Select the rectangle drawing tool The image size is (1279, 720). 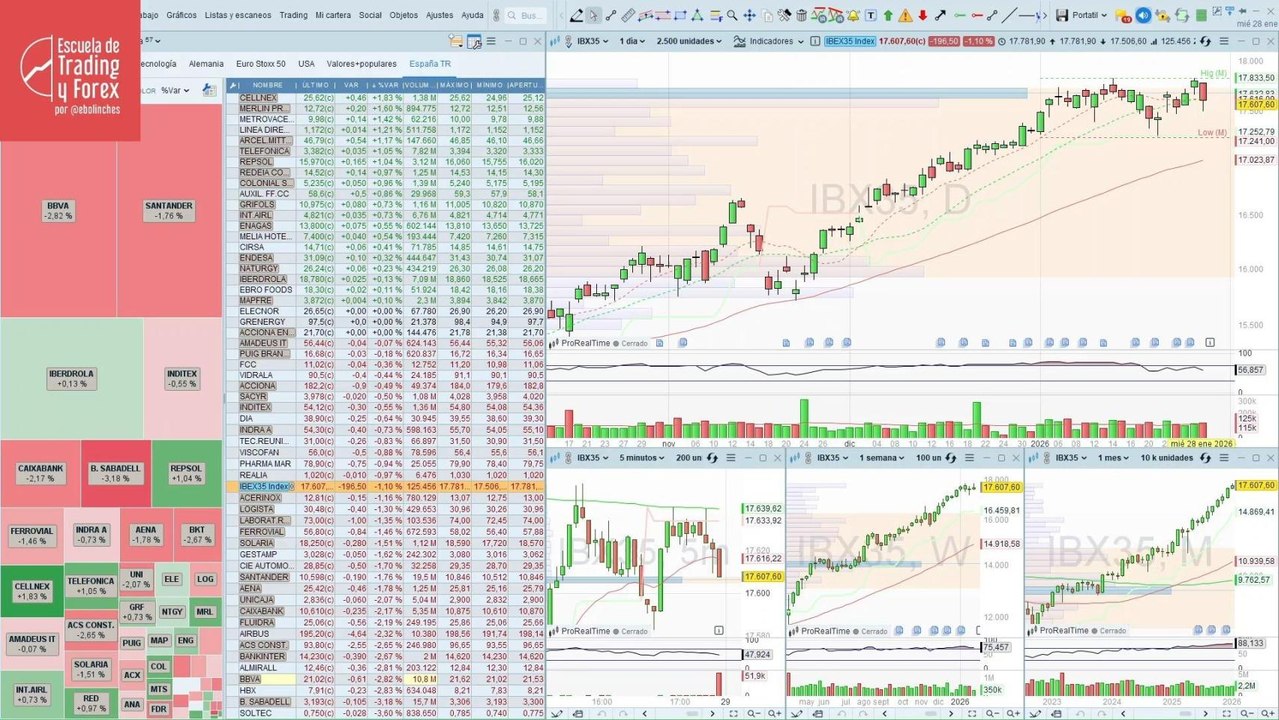(680, 15)
